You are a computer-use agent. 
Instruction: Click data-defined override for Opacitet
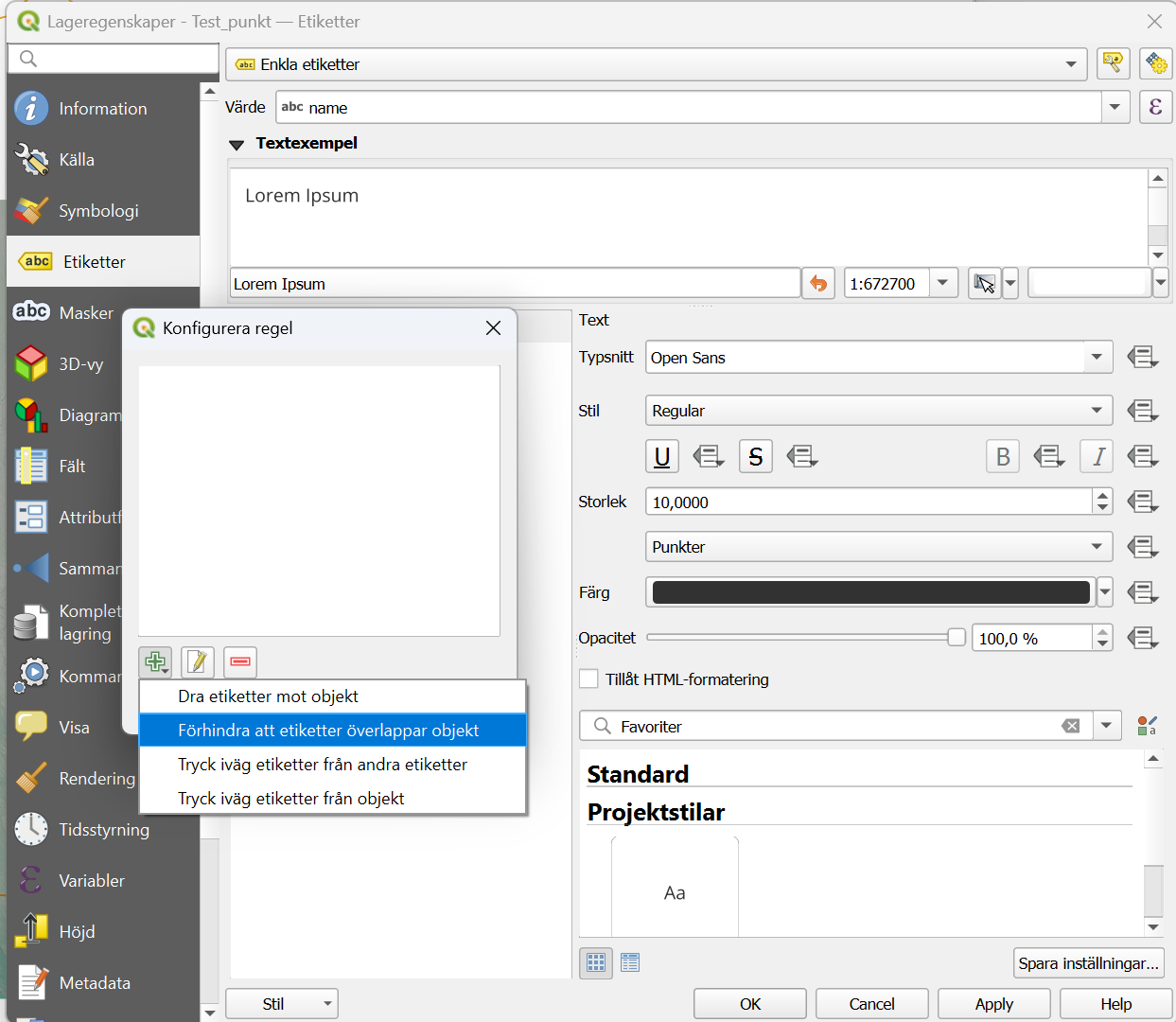pyautogui.click(x=1143, y=638)
